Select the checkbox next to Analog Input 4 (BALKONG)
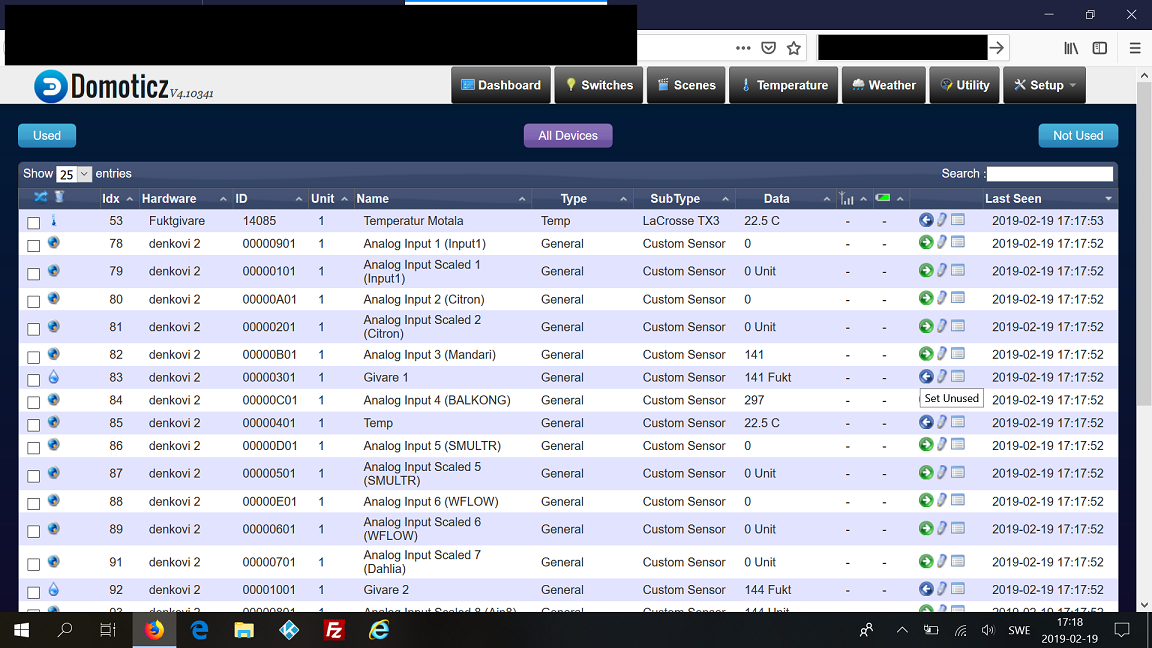The width and height of the screenshot is (1152, 648). 33,400
